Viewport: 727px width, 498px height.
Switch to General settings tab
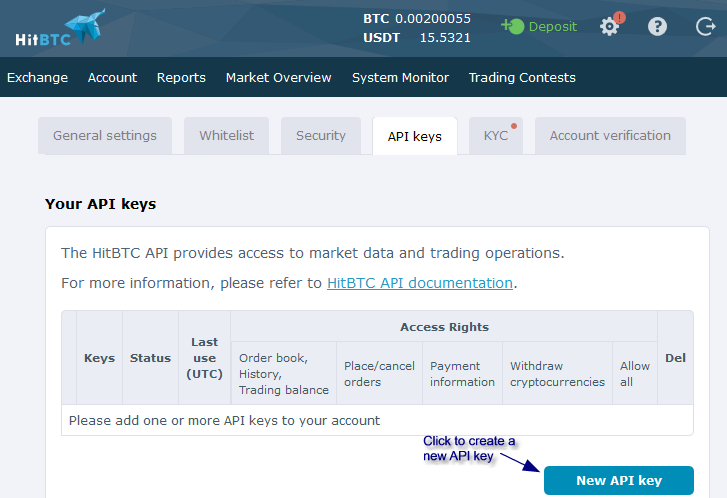105,135
